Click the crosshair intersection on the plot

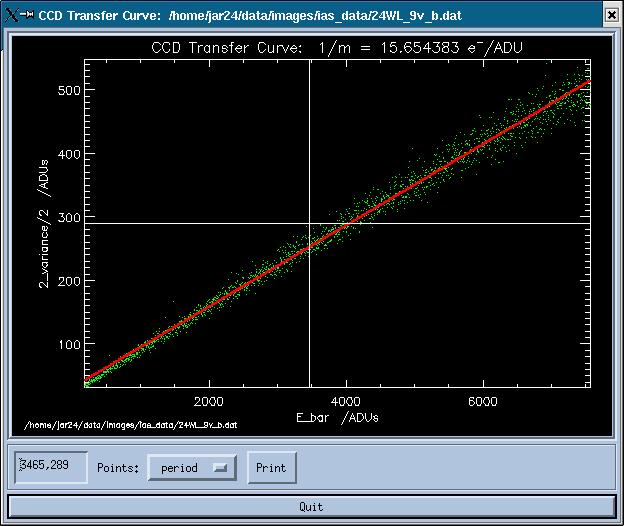[309, 223]
